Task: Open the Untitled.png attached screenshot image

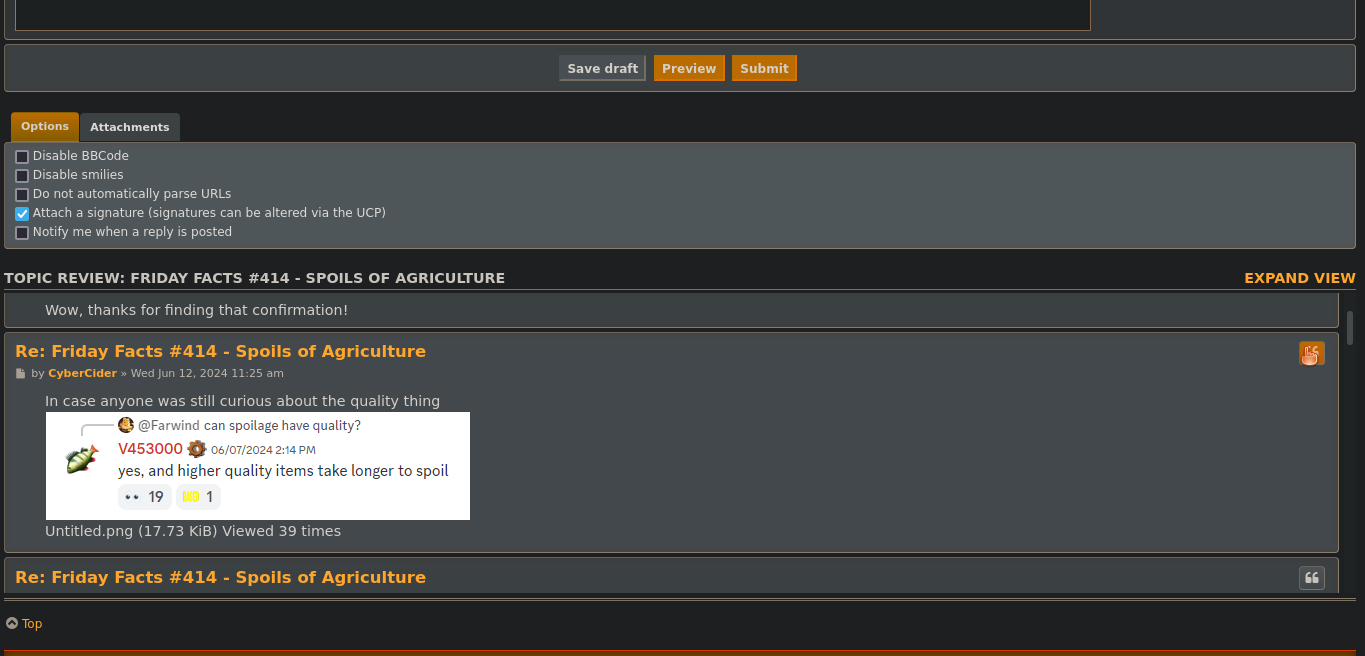Action: pyautogui.click(x=257, y=466)
